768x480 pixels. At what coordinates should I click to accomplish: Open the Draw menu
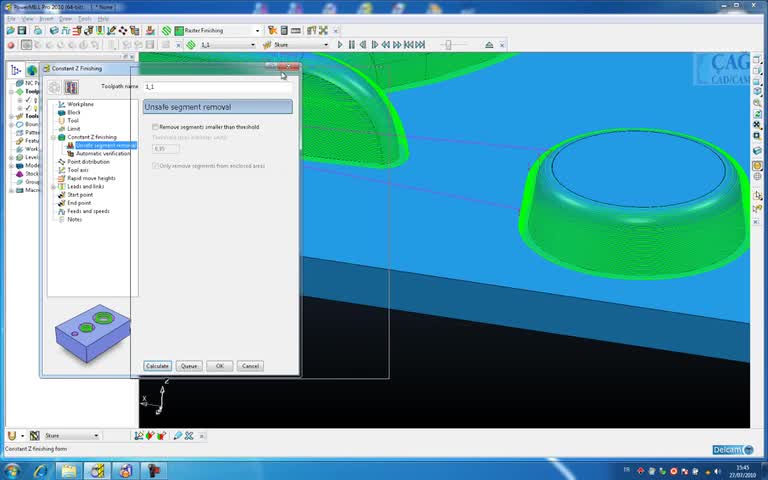(65, 19)
